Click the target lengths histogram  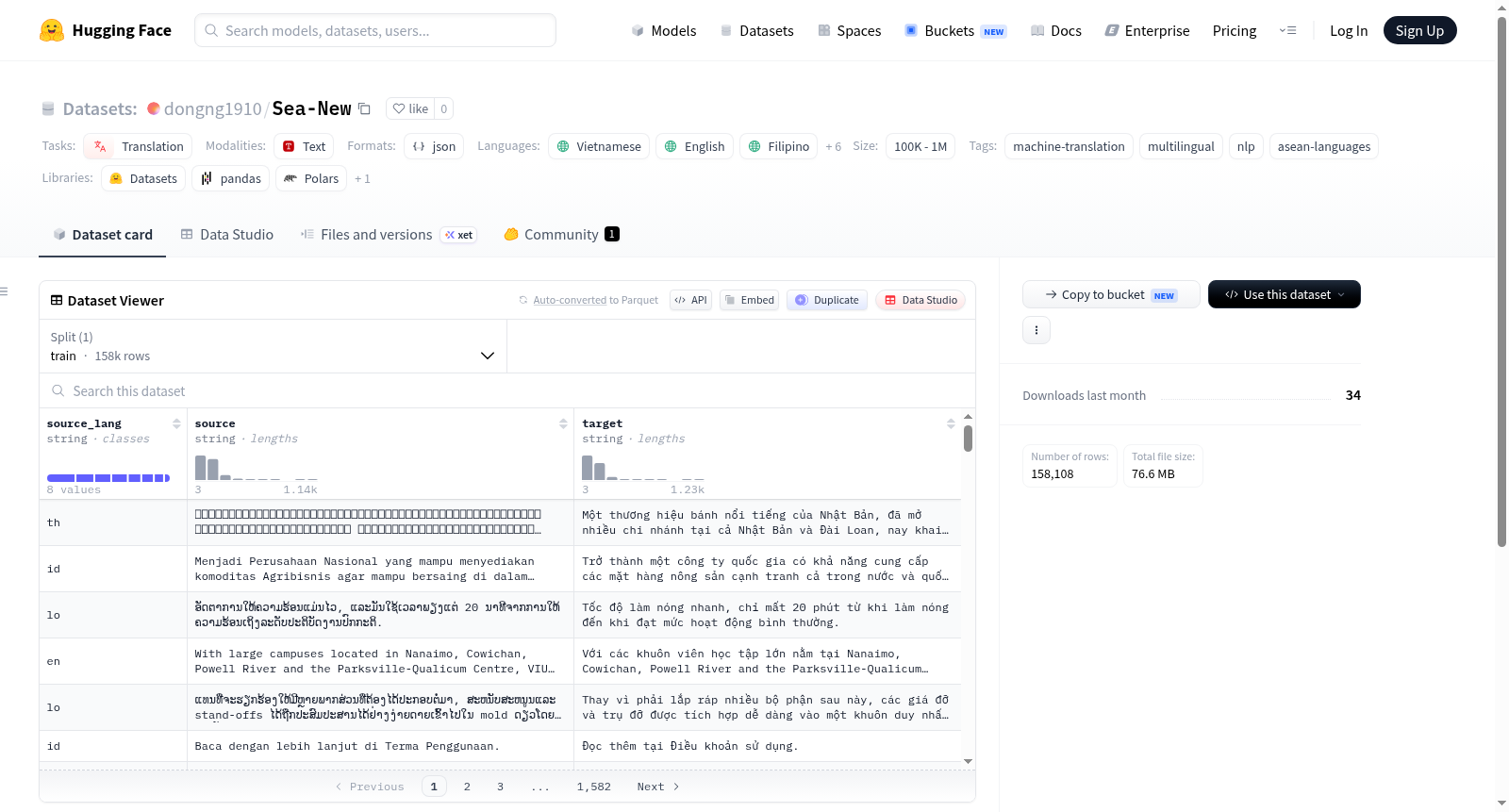pos(643,468)
